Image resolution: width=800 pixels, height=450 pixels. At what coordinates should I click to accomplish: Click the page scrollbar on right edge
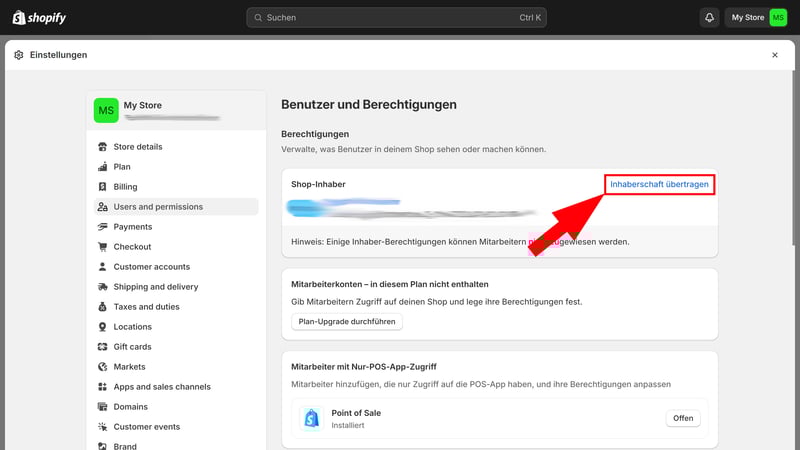(795, 150)
